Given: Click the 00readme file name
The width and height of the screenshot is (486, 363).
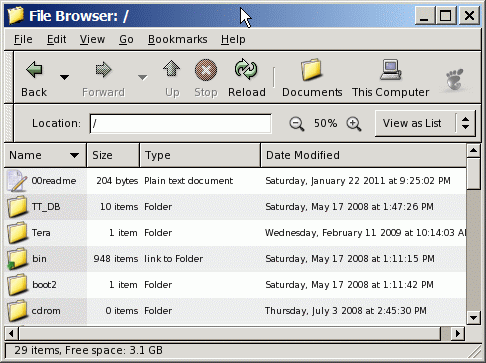Looking at the screenshot, I should pos(54,181).
